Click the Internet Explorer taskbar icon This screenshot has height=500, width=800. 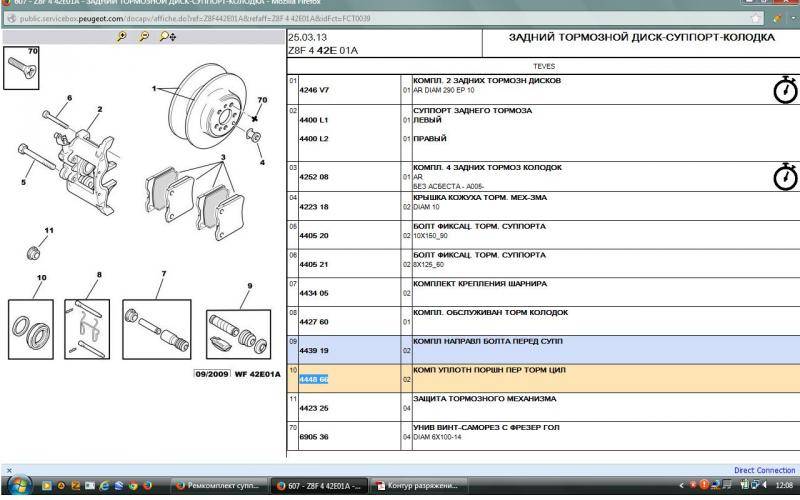click(x=104, y=486)
